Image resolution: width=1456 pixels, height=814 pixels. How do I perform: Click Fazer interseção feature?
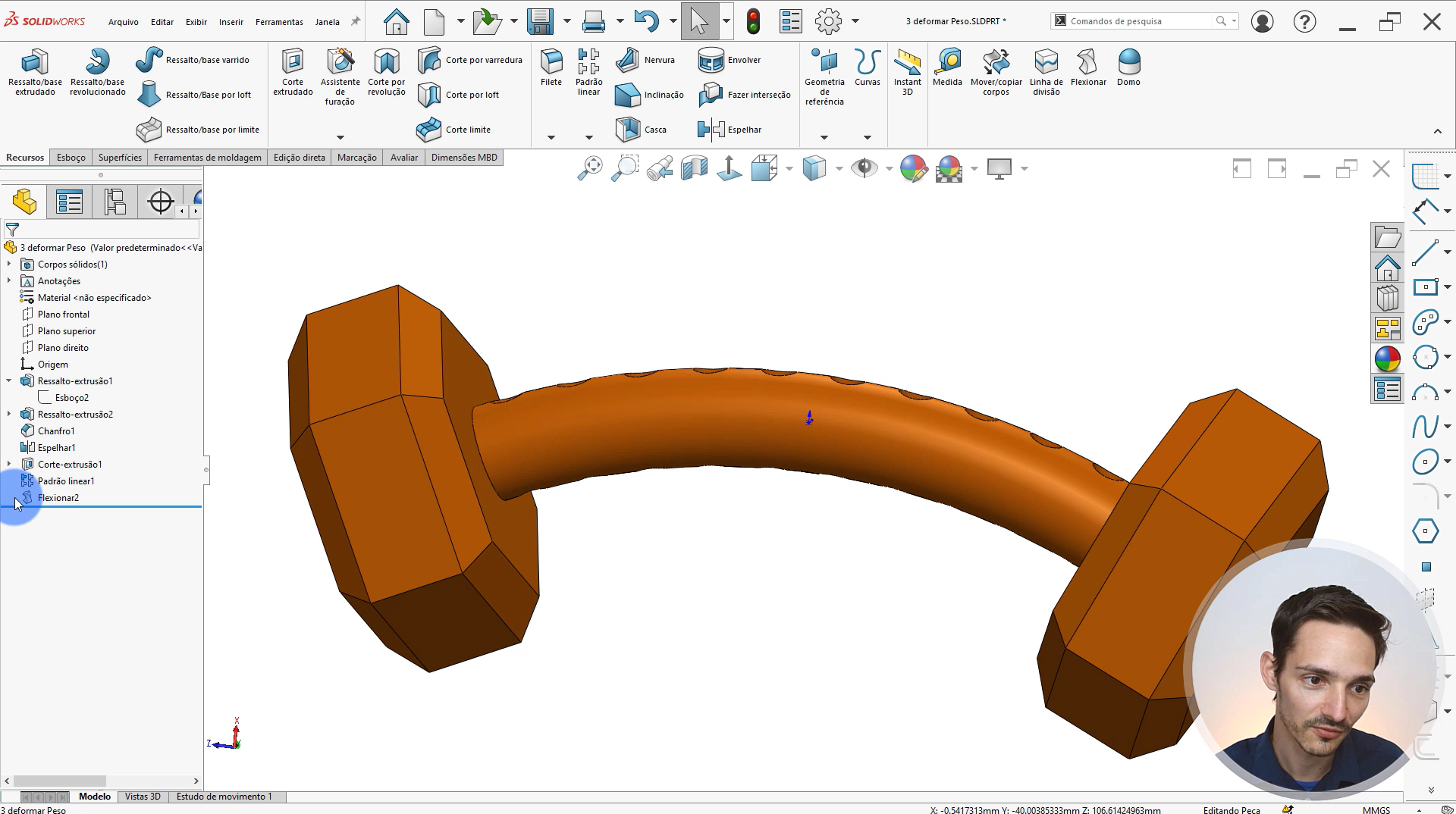[x=744, y=95]
